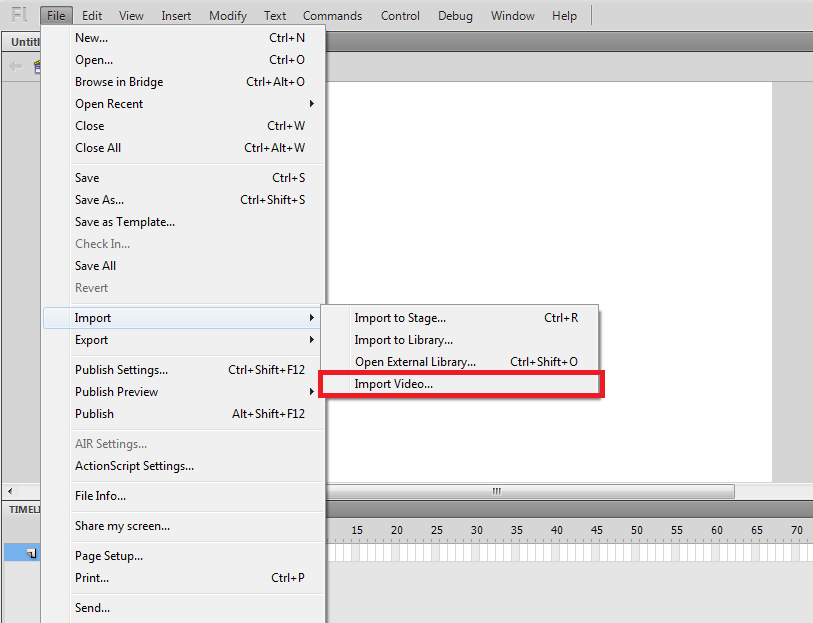Select Import to Stage...
Screen dimensions: 813x623
coord(460,318)
